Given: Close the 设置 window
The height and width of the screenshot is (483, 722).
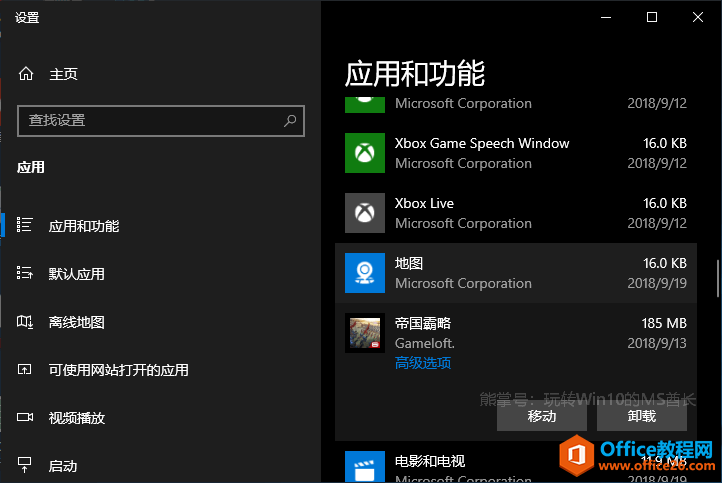Looking at the screenshot, I should coord(698,17).
